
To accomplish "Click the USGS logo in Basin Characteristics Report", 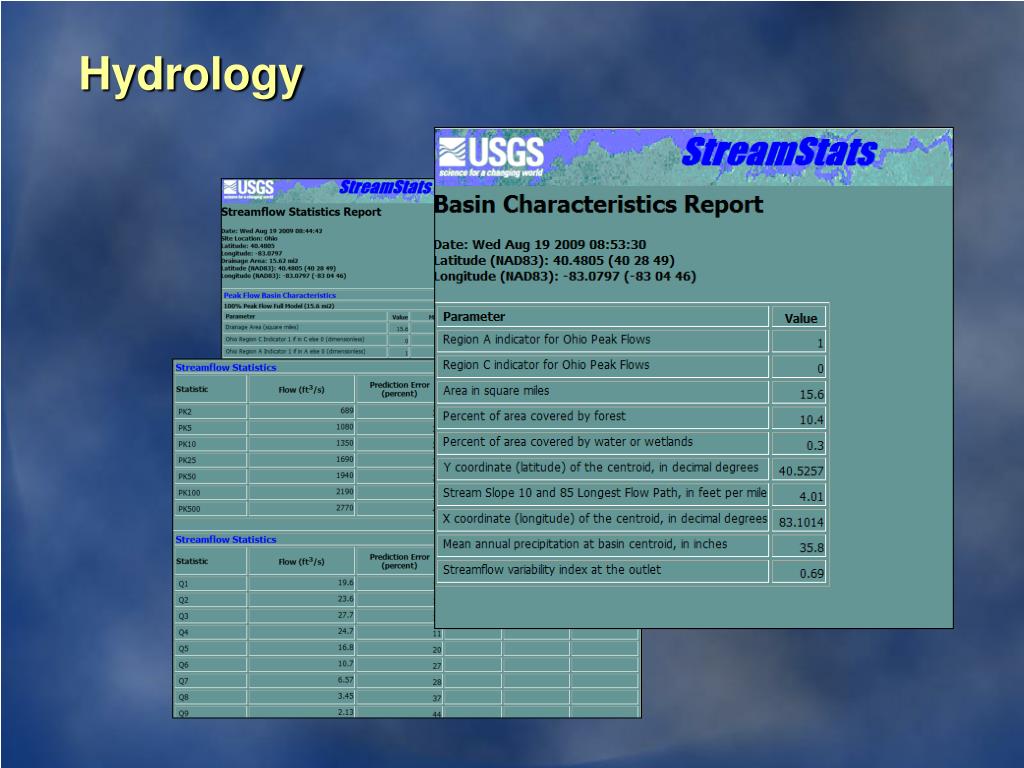I will [491, 157].
